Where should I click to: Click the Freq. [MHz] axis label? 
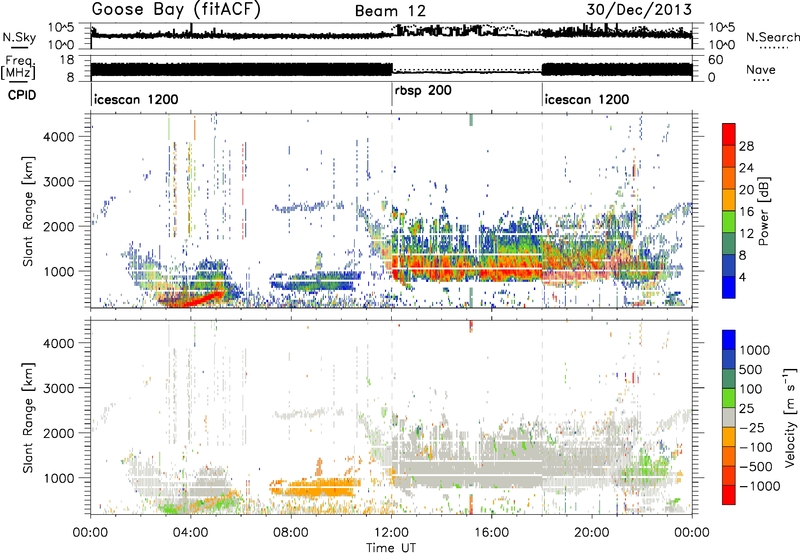pyautogui.click(x=18, y=68)
